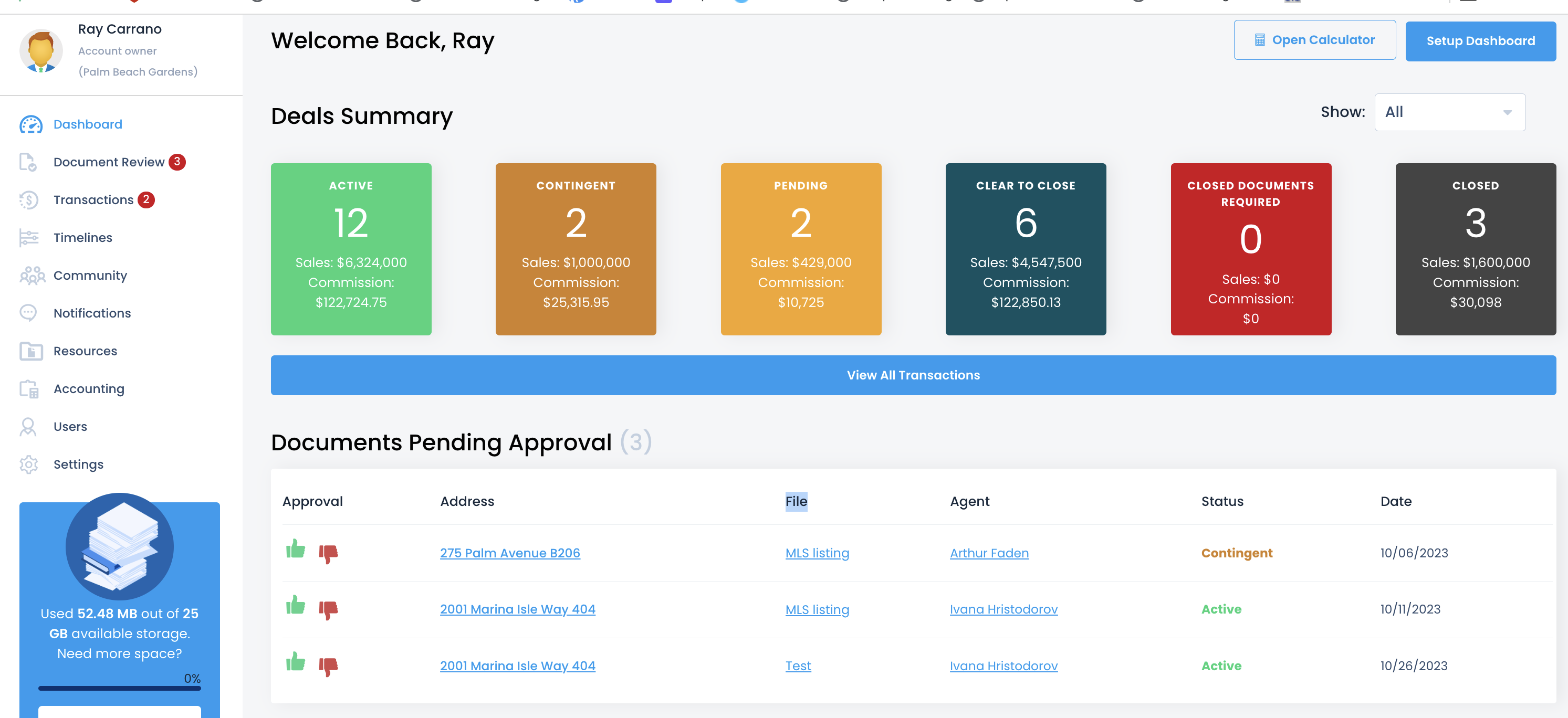This screenshot has width=1568, height=718.
Task: Click the storage usage progress bar
Action: pos(119,688)
